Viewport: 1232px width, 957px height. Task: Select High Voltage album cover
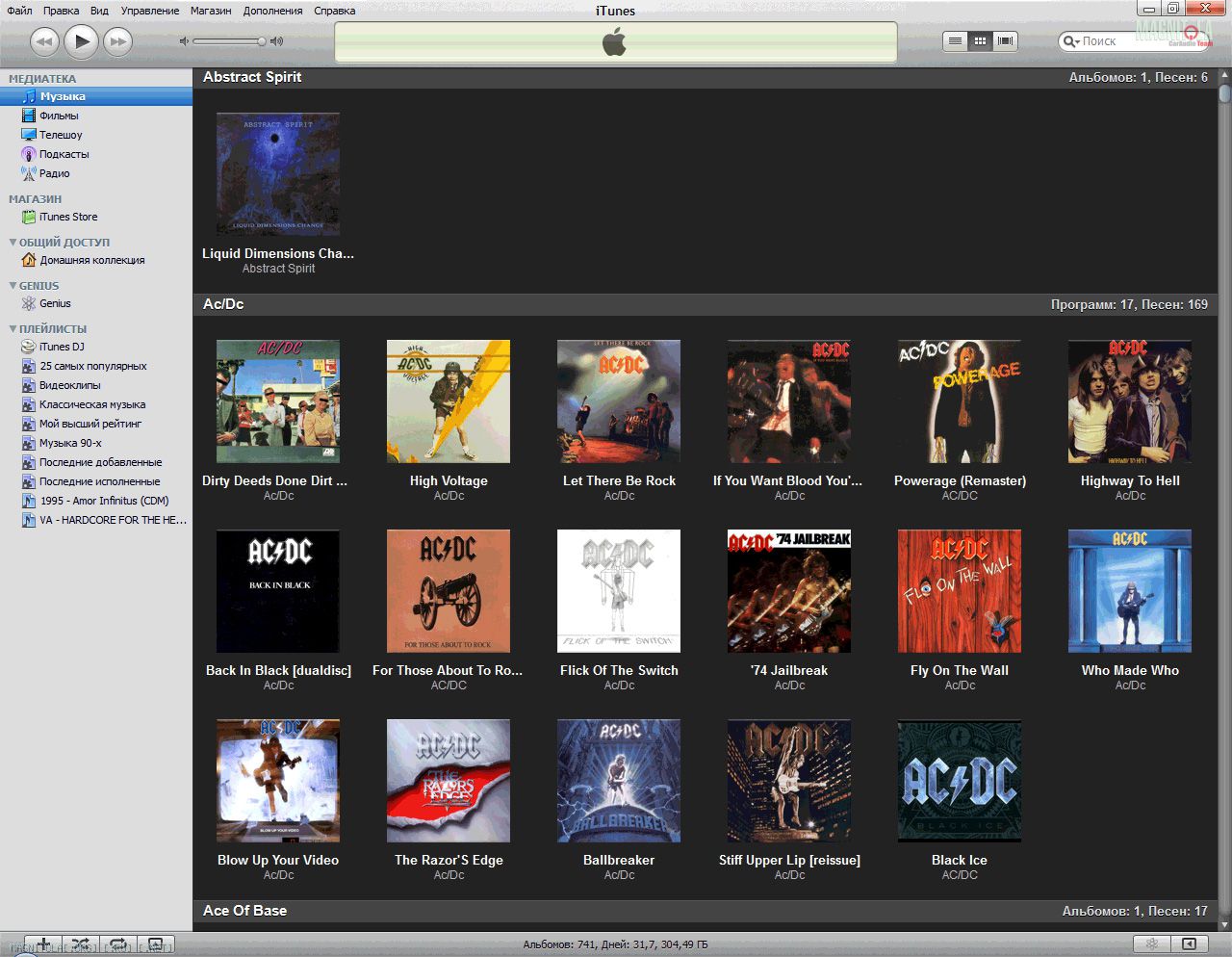click(x=449, y=401)
